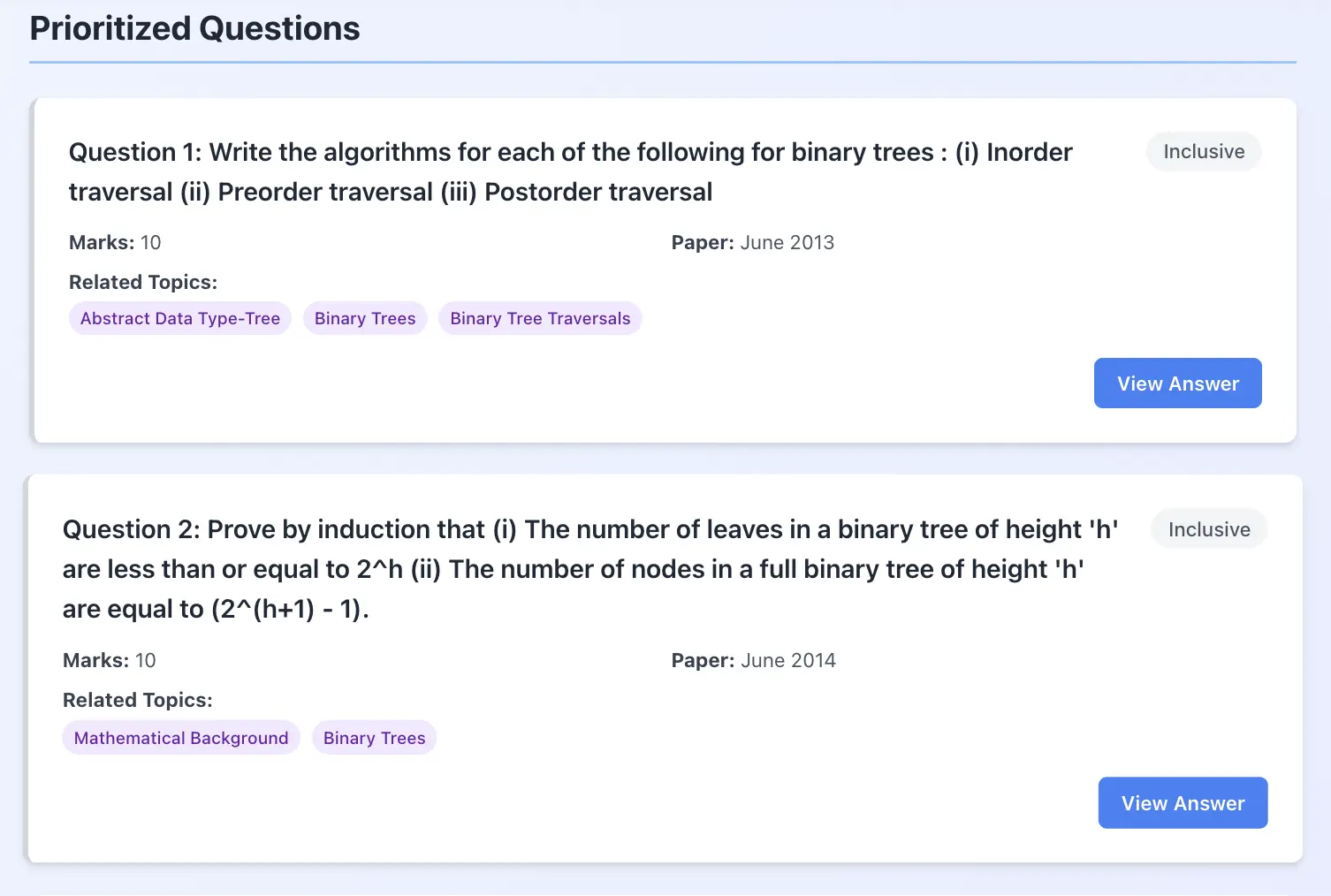Screen dimensions: 1331x896
Task: Choose the Binary Tree Traversals topic tag
Action: (x=540, y=318)
